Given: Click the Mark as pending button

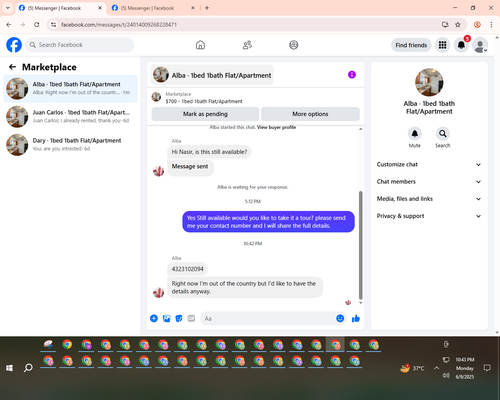Looking at the screenshot, I should click(x=205, y=114).
